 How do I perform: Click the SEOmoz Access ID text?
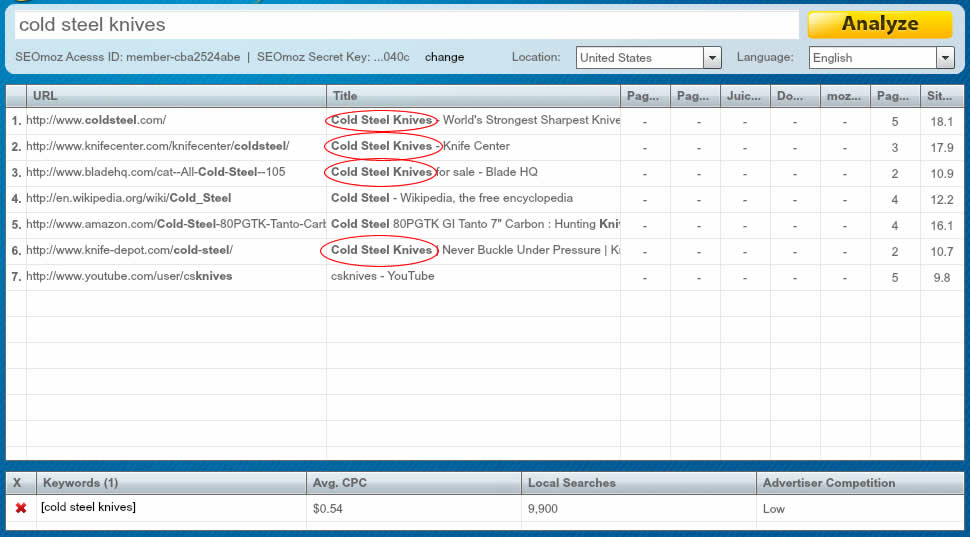127,58
